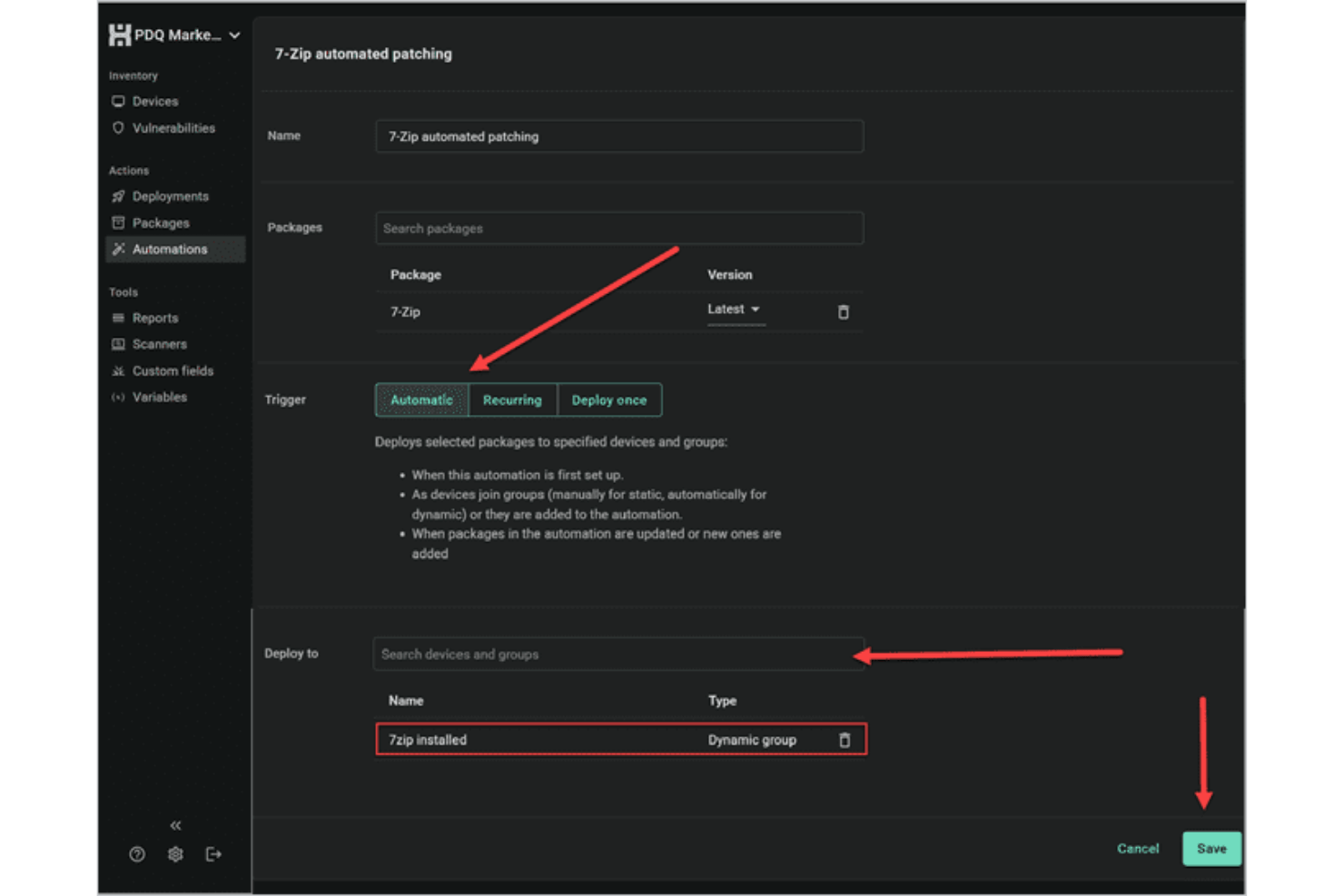This screenshot has height=896, width=1344.
Task: Open settings gear icon
Action: click(x=175, y=854)
